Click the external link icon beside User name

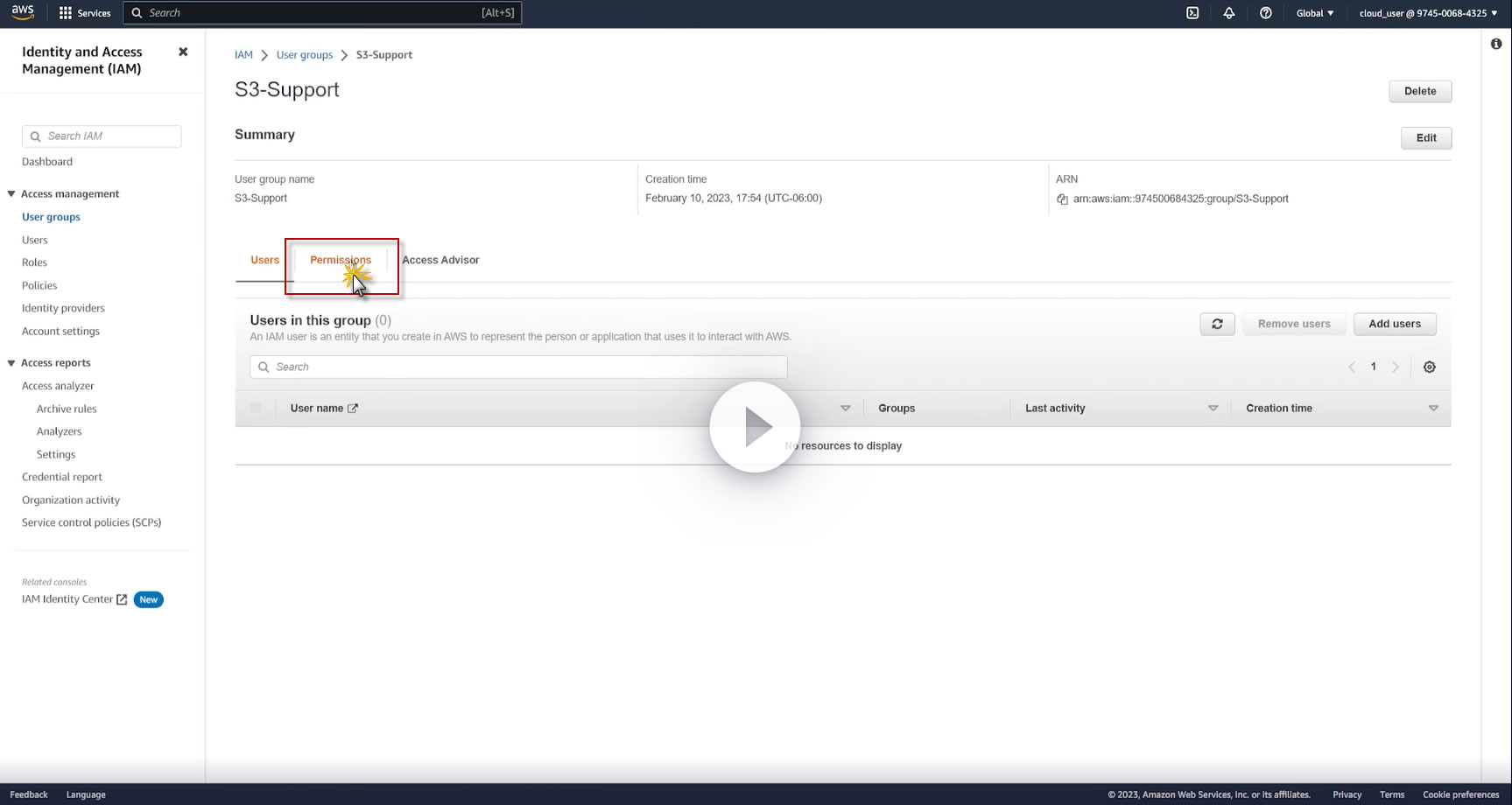pyautogui.click(x=353, y=409)
